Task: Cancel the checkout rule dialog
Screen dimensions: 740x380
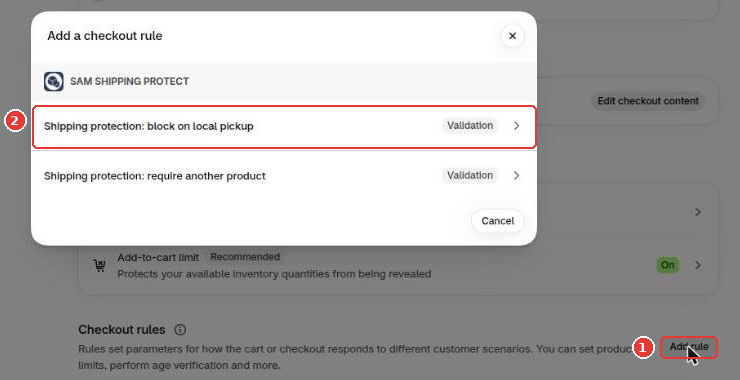Action: click(497, 221)
